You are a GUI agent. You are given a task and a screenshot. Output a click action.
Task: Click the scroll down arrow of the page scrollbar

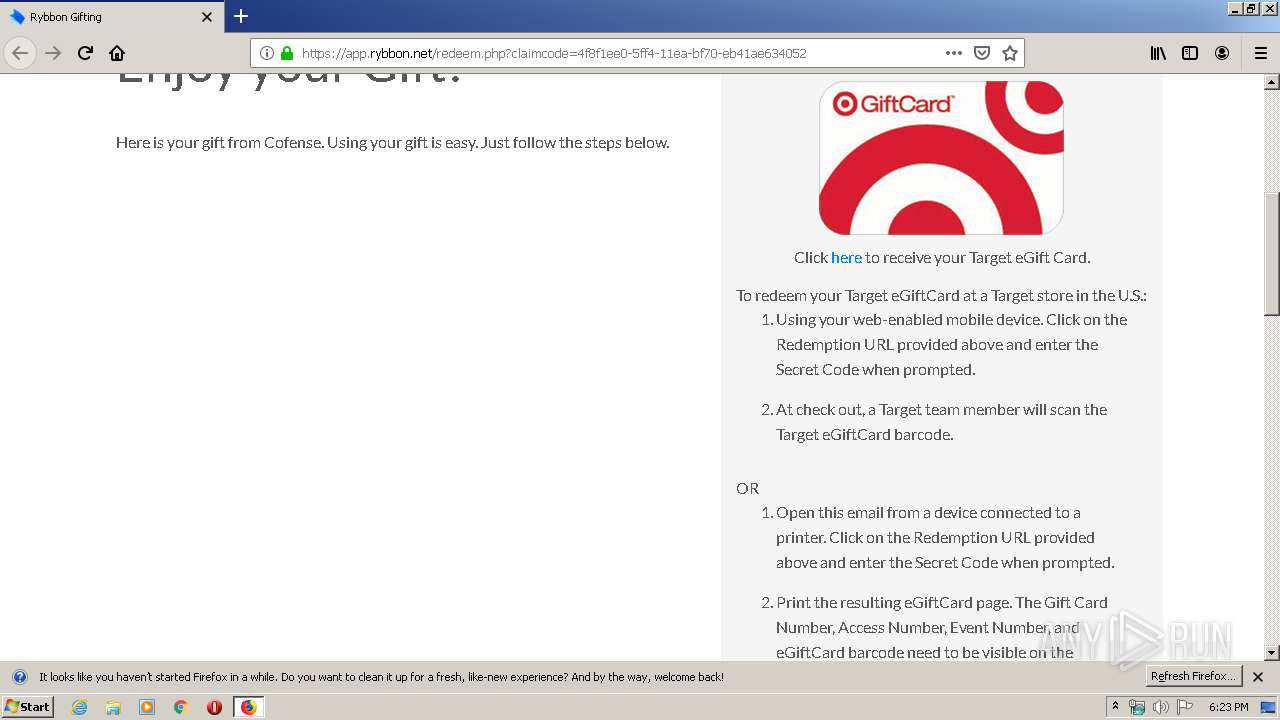click(1272, 653)
